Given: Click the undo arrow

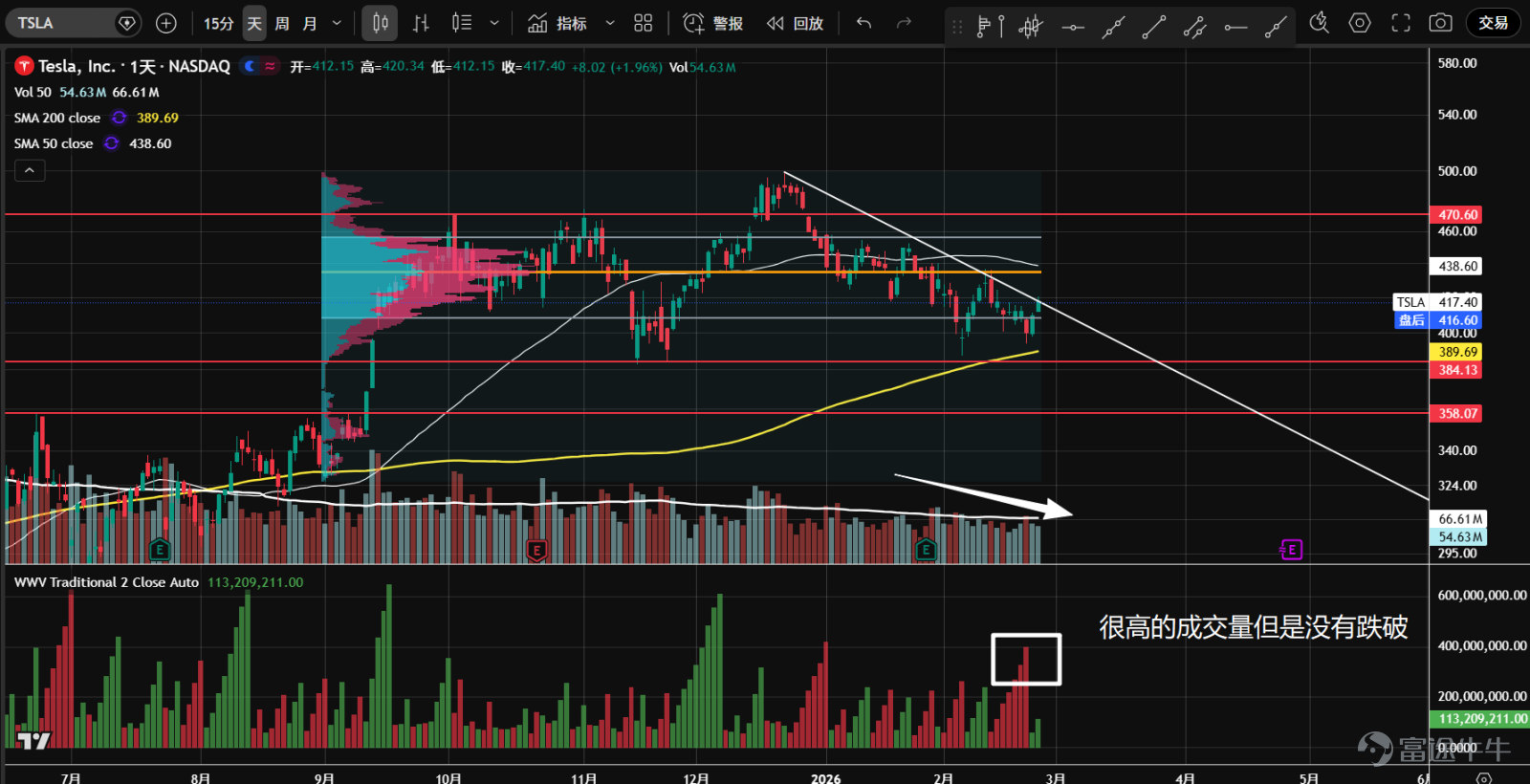Looking at the screenshot, I should tap(864, 23).
